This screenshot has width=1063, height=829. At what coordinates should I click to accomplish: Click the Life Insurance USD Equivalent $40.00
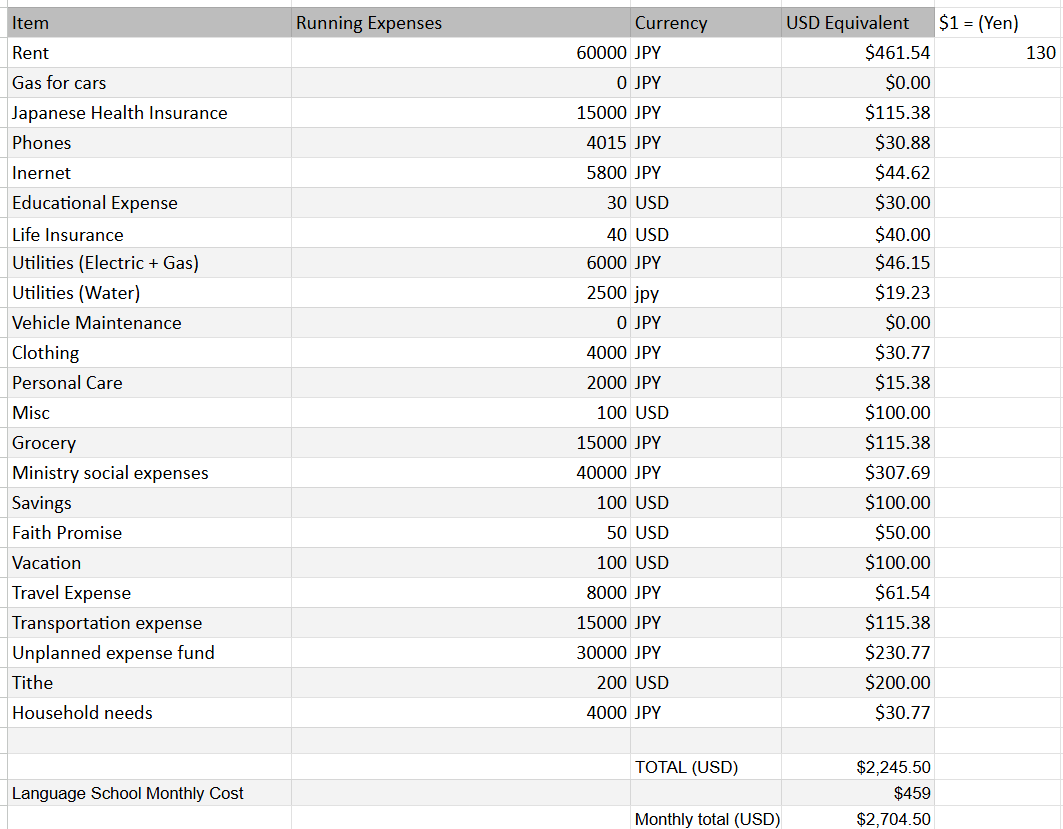point(858,235)
